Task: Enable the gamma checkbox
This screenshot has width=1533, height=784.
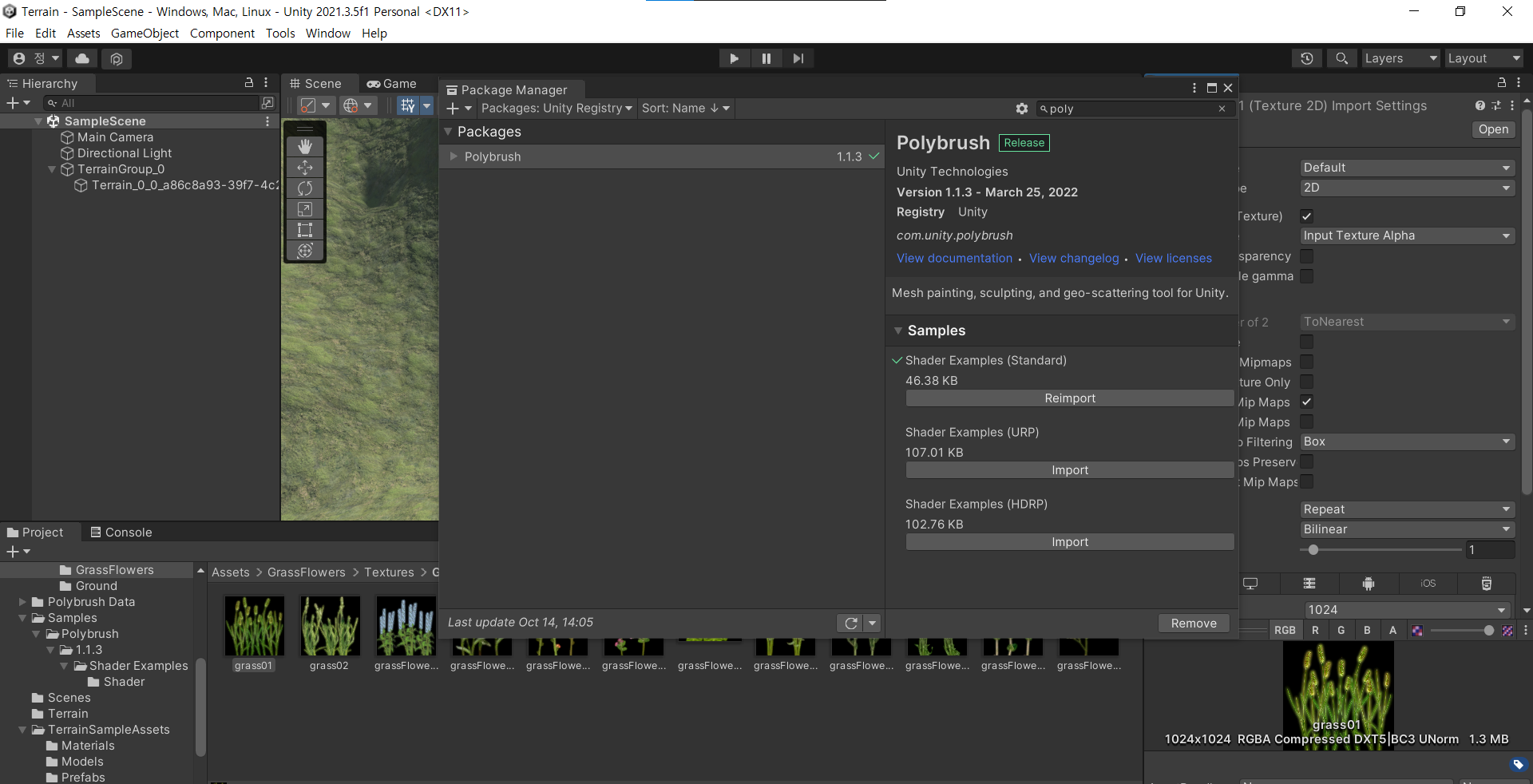Action: point(1307,276)
